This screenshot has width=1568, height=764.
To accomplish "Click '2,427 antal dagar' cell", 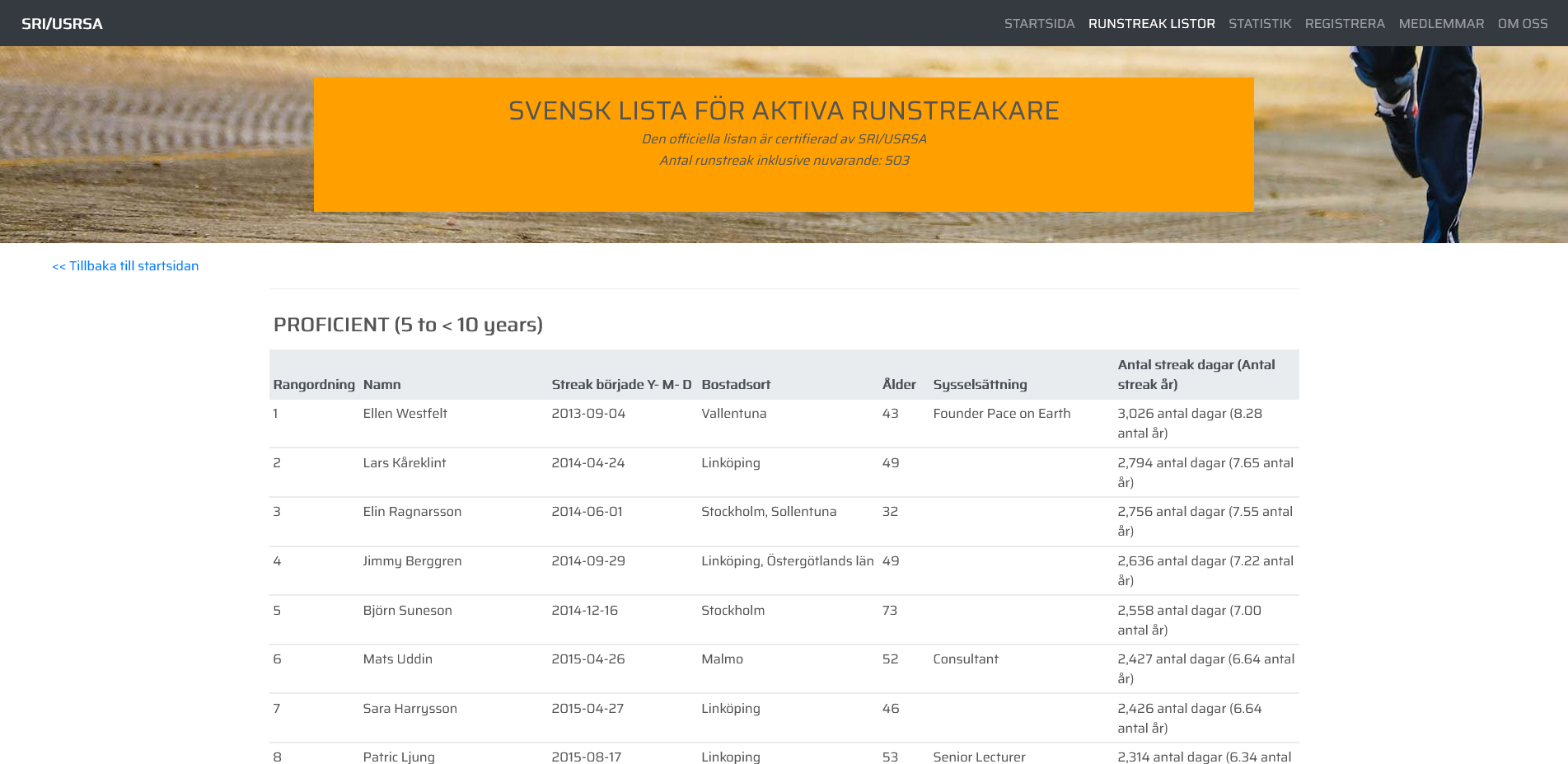I will (1205, 668).
